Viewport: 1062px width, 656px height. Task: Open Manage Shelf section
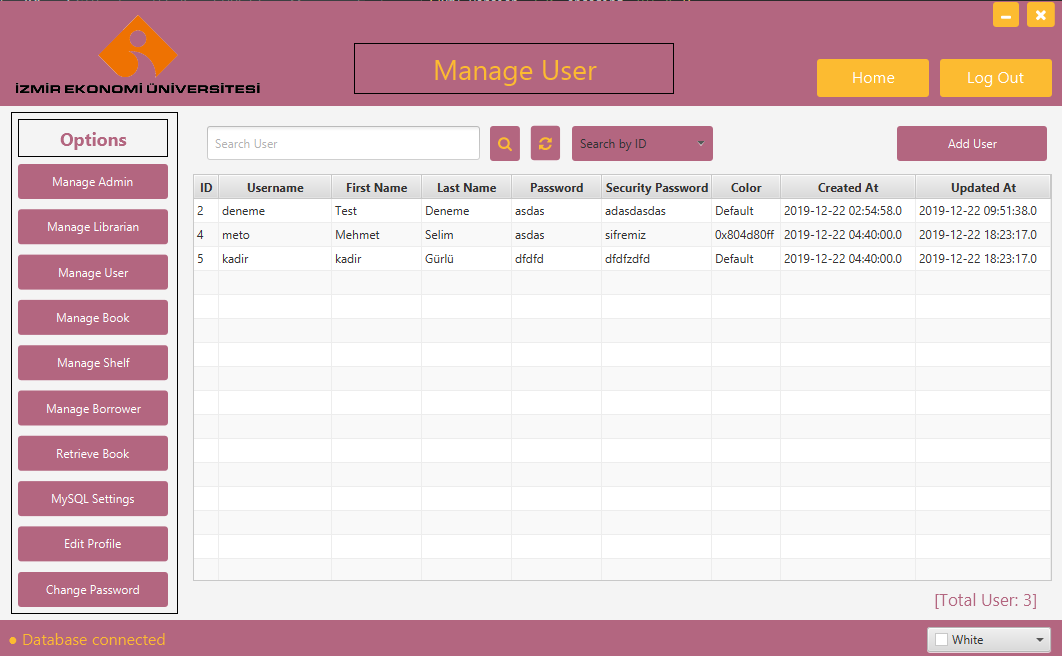pos(93,363)
